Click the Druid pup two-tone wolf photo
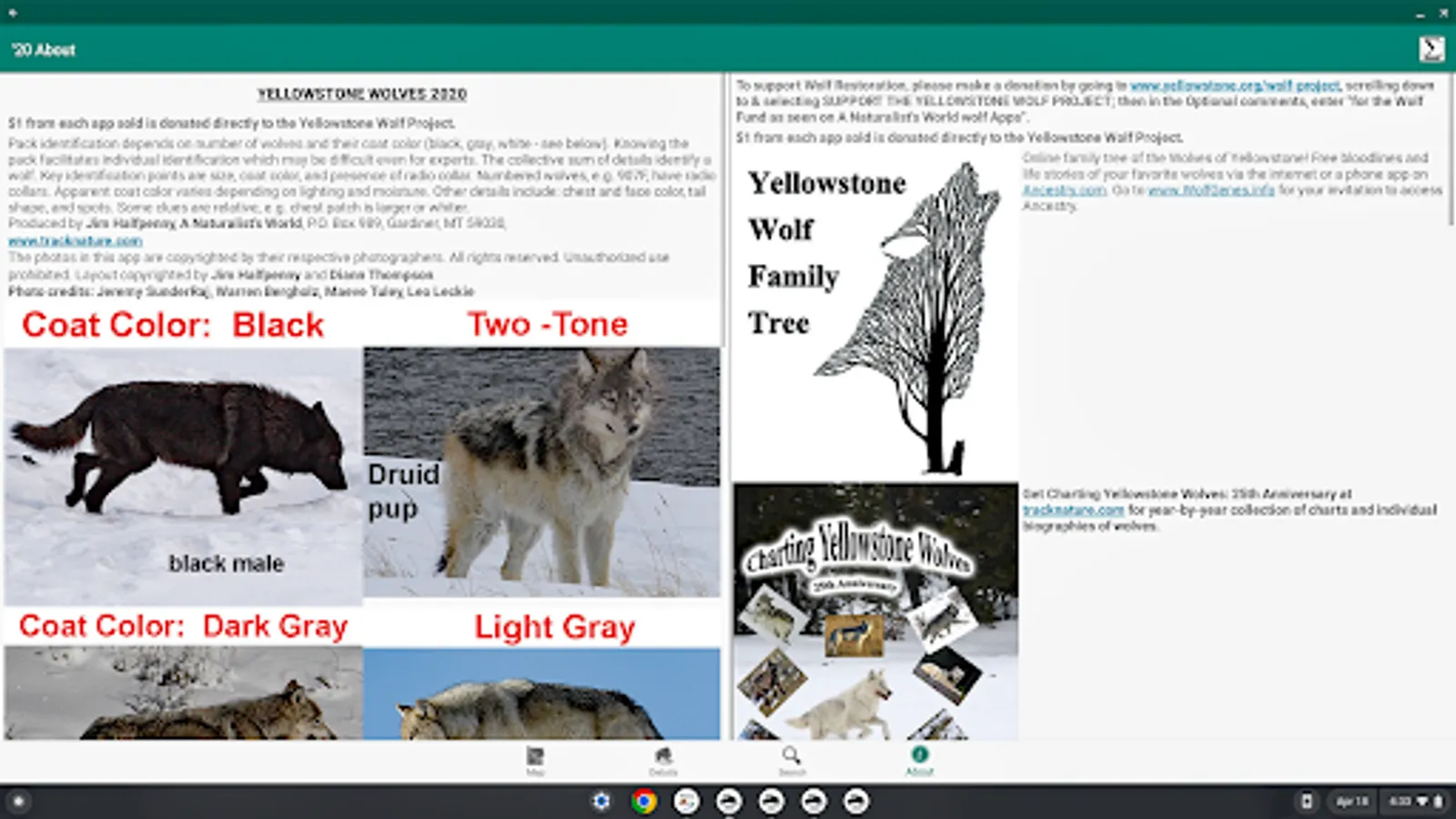1456x819 pixels. (541, 472)
